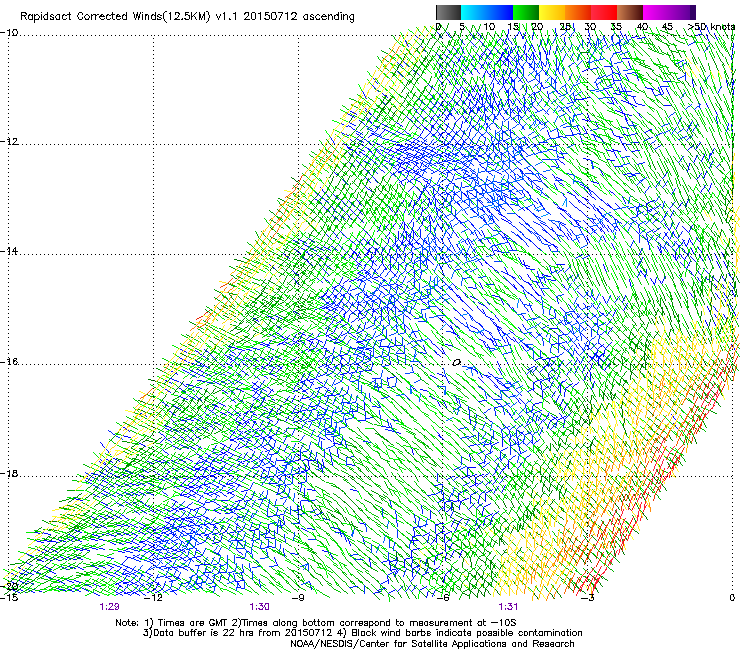Click the -10 latitude axis label

[x=9, y=33]
